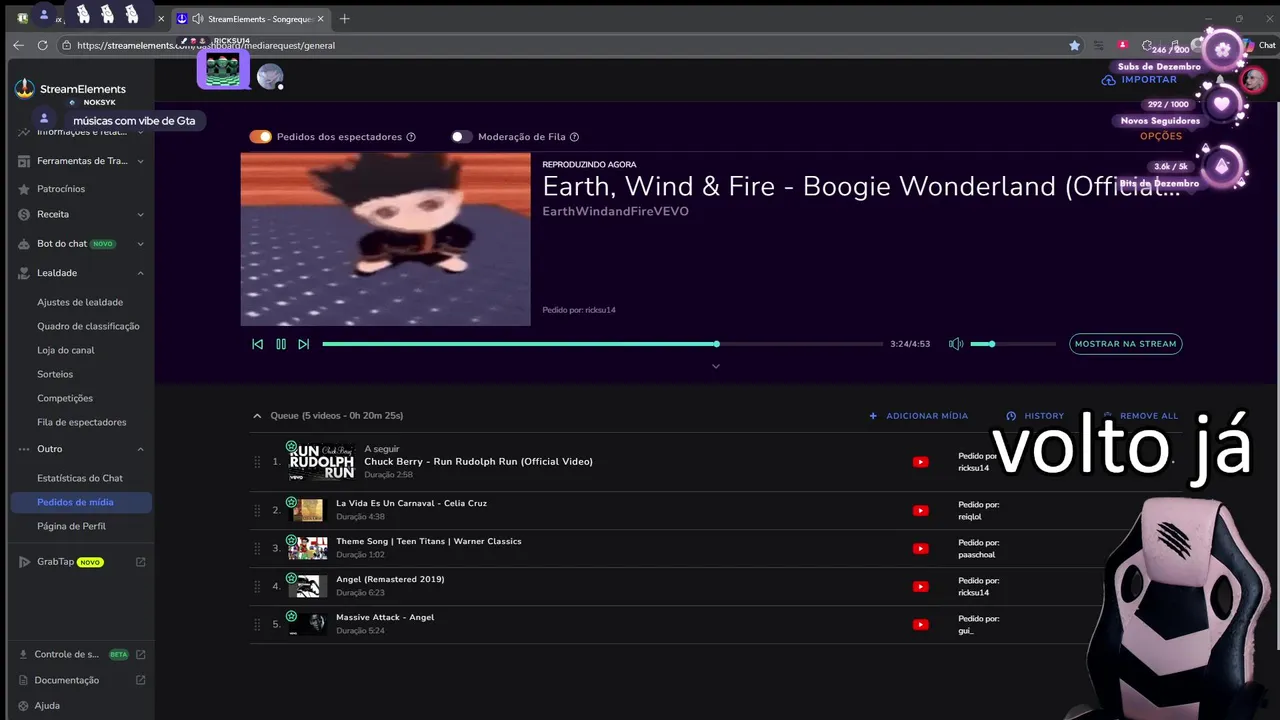Viewport: 1280px width, 720px height.
Task: Open Fila de espectadores
Action: click(x=82, y=422)
